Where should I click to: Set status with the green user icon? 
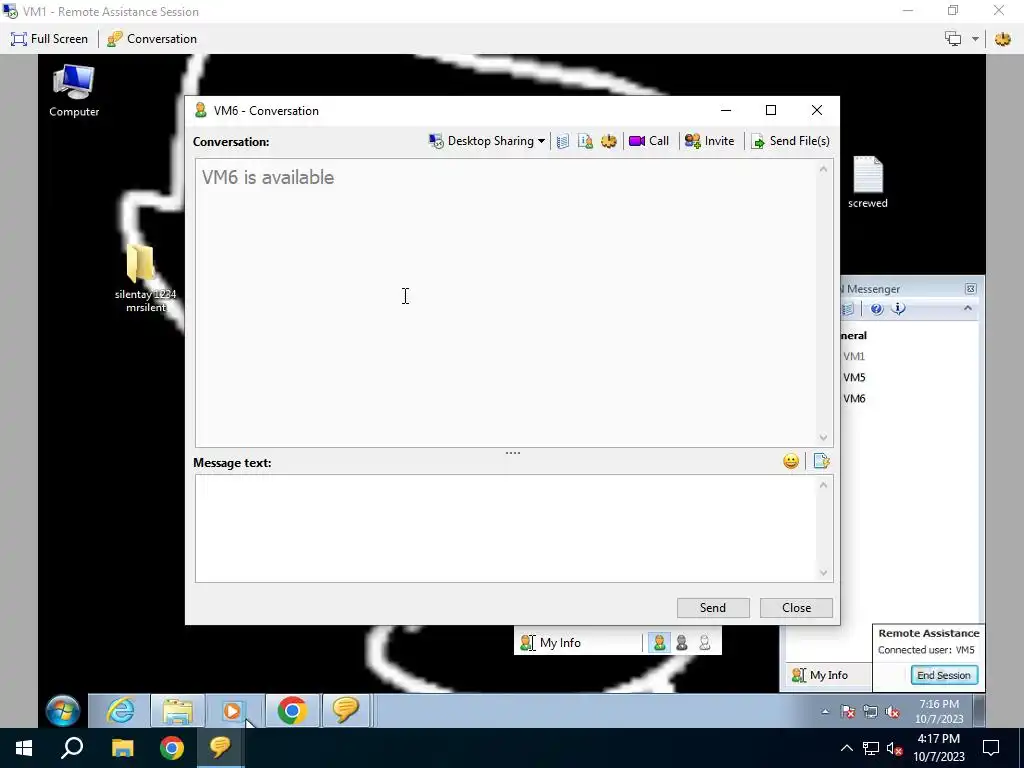[x=660, y=643]
